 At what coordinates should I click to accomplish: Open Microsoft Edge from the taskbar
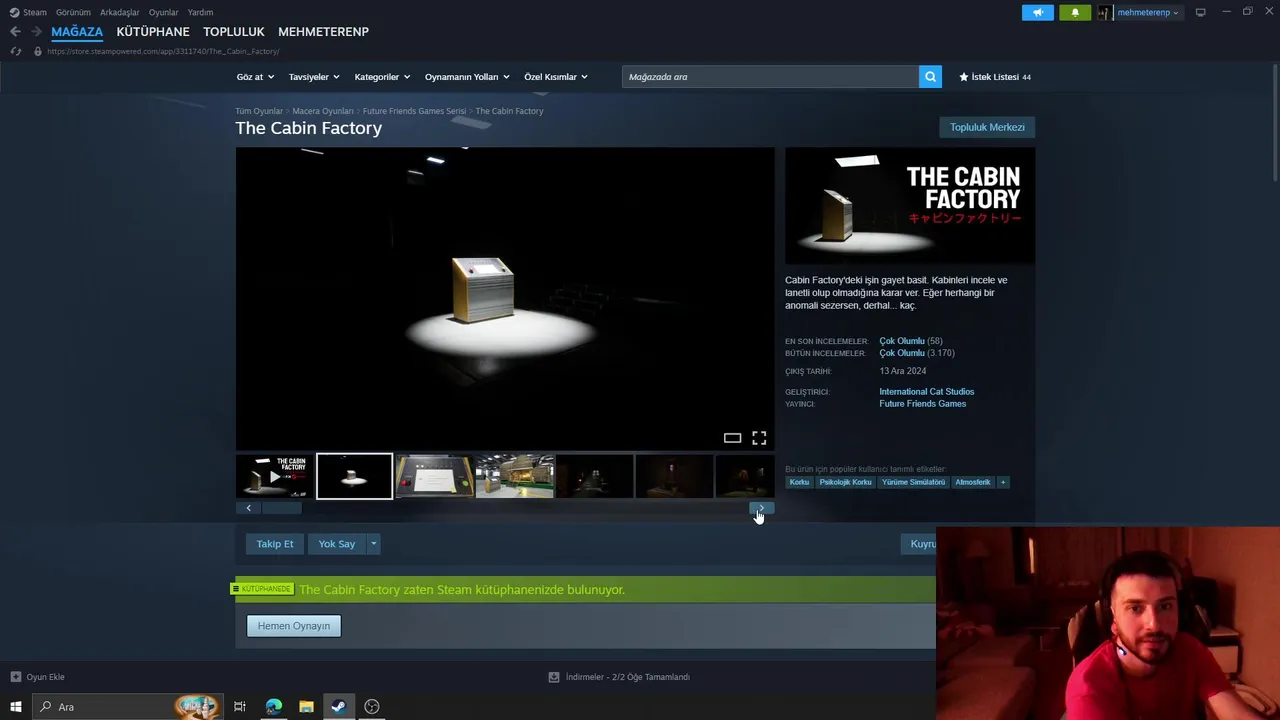click(273, 707)
